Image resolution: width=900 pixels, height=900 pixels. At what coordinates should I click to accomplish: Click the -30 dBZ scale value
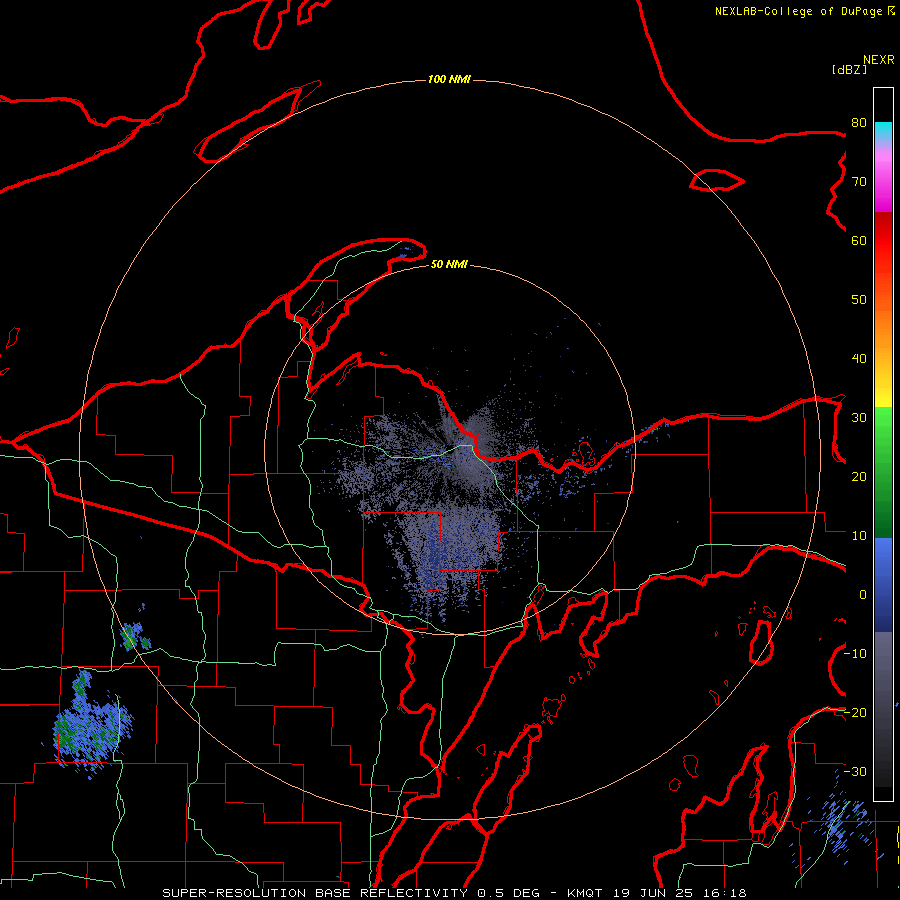(855, 771)
